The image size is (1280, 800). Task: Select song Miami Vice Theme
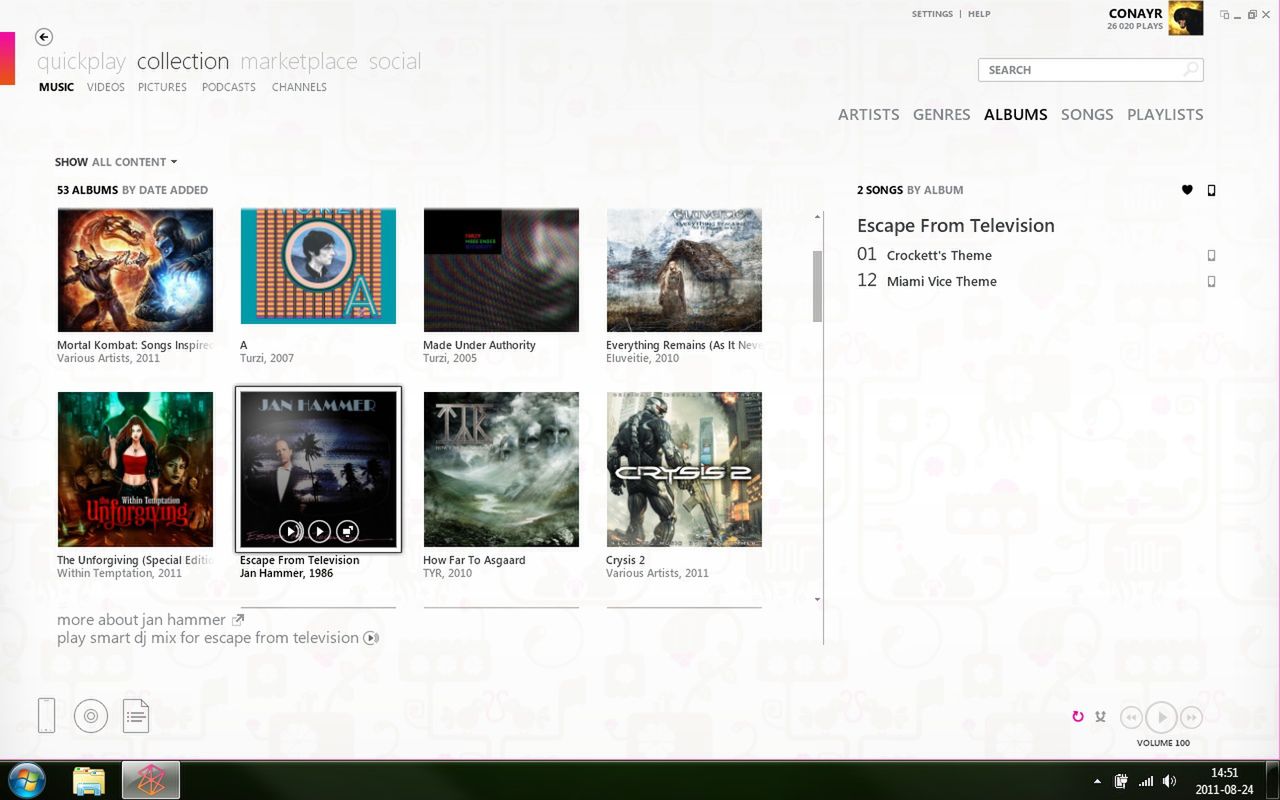coord(941,281)
